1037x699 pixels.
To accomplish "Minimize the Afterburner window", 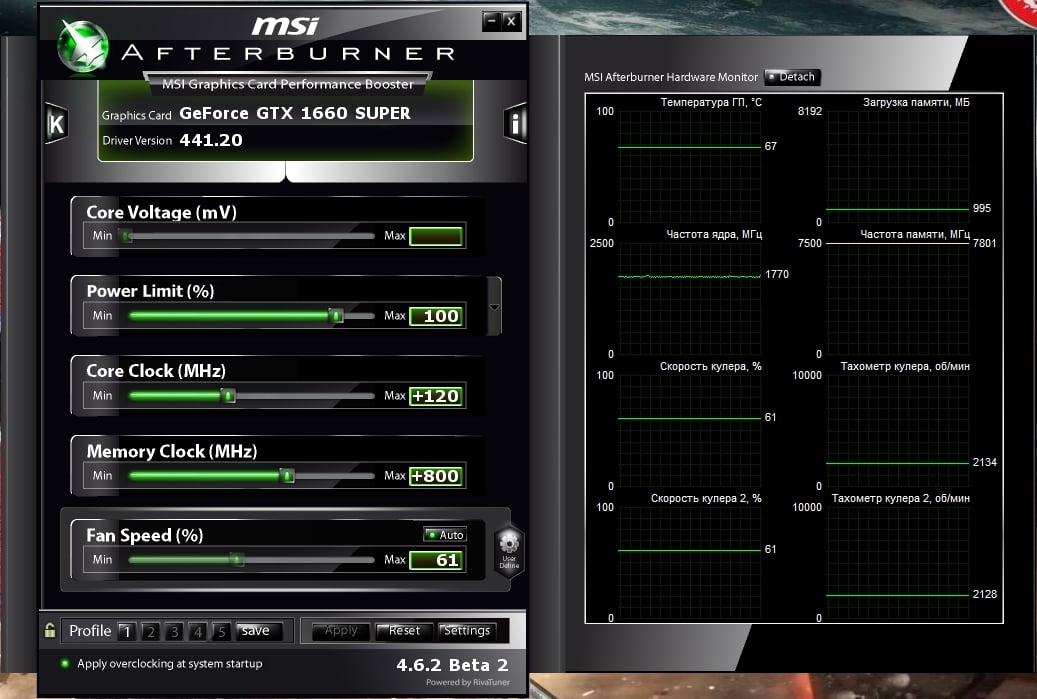I will click(491, 20).
